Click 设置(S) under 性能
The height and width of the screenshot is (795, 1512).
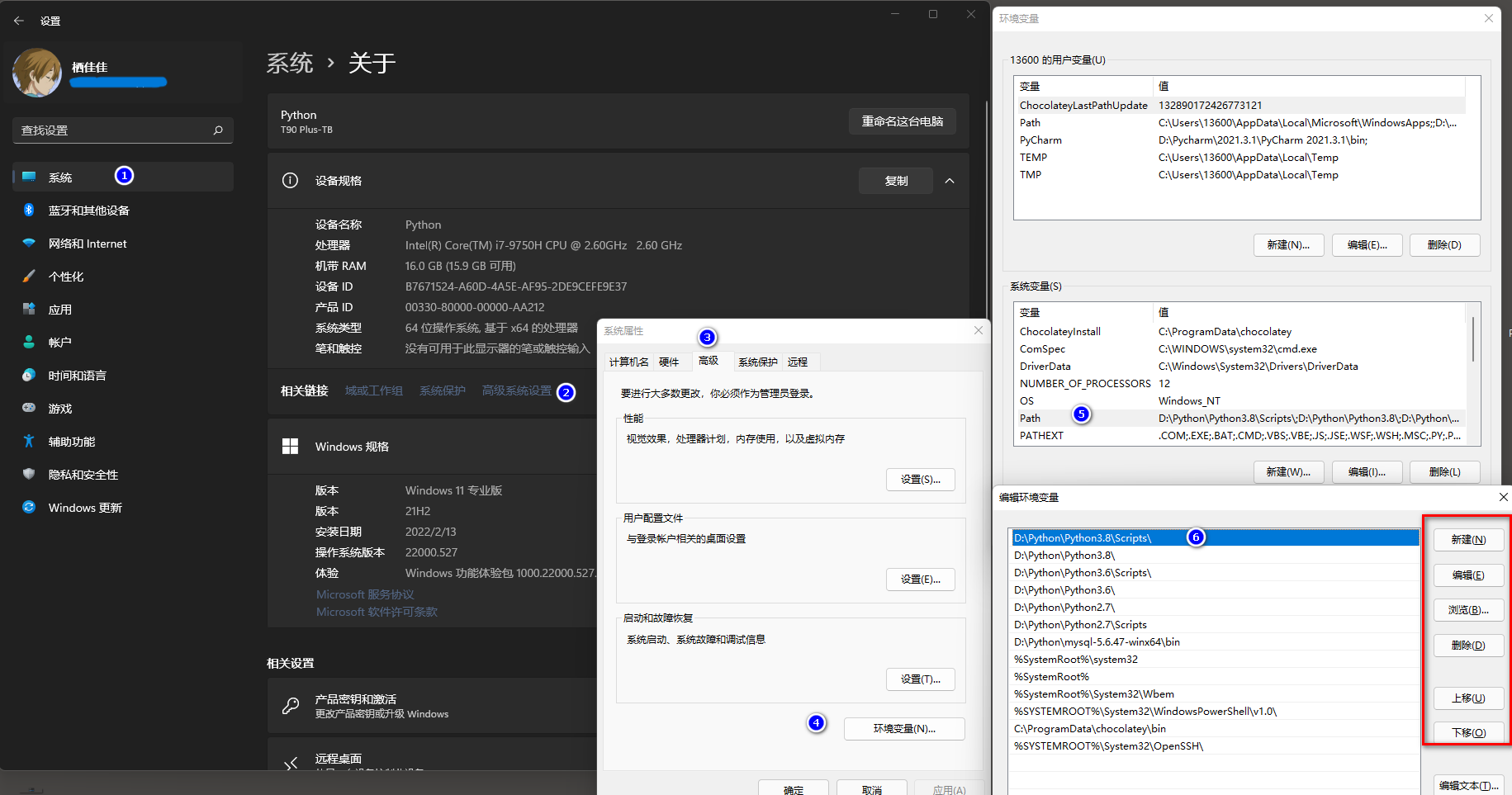pos(921,480)
